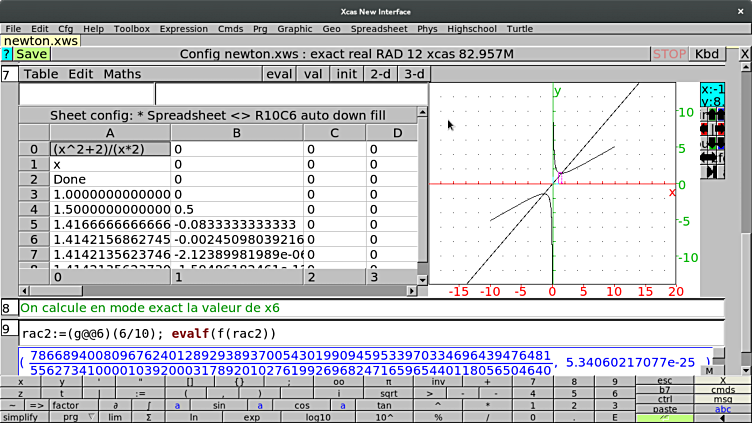This screenshot has height=423, width=752.
Task: Toggle the Kbd on-screen keyboard button
Action: 707,54
